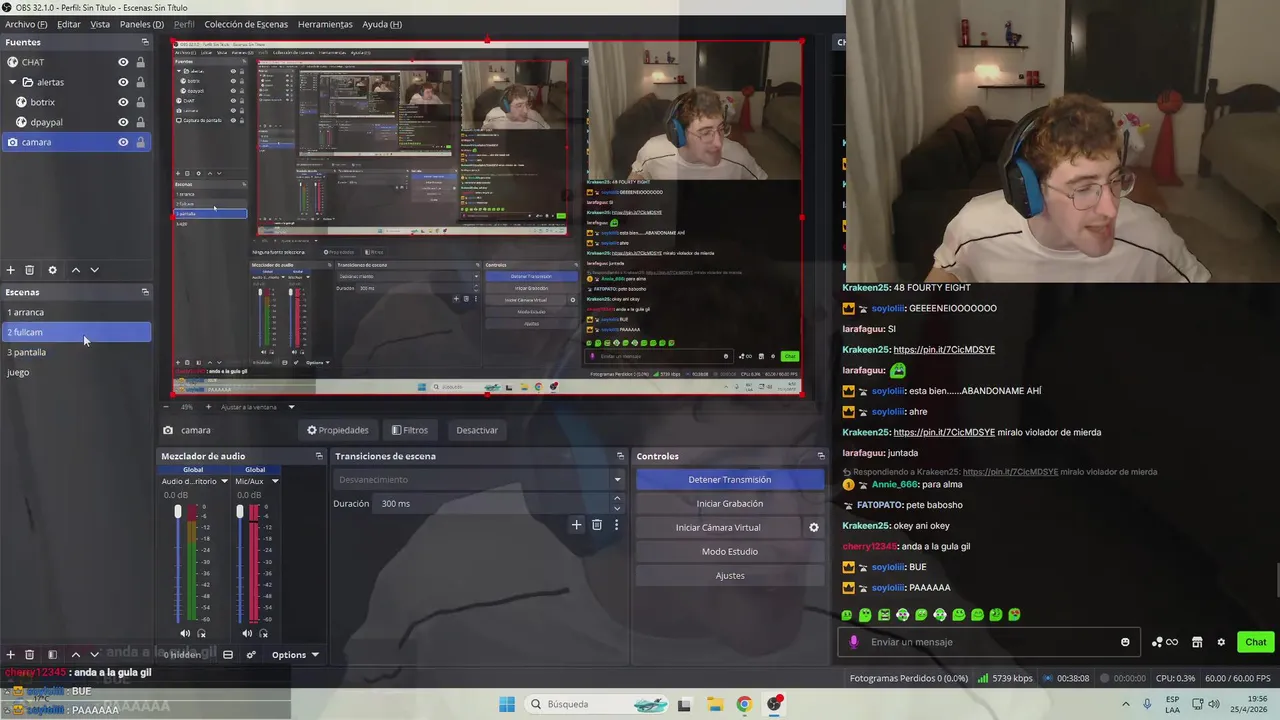This screenshot has width=1280, height=720.
Task: Adjust the Audio del escritorio volume fader
Action: pos(178,512)
